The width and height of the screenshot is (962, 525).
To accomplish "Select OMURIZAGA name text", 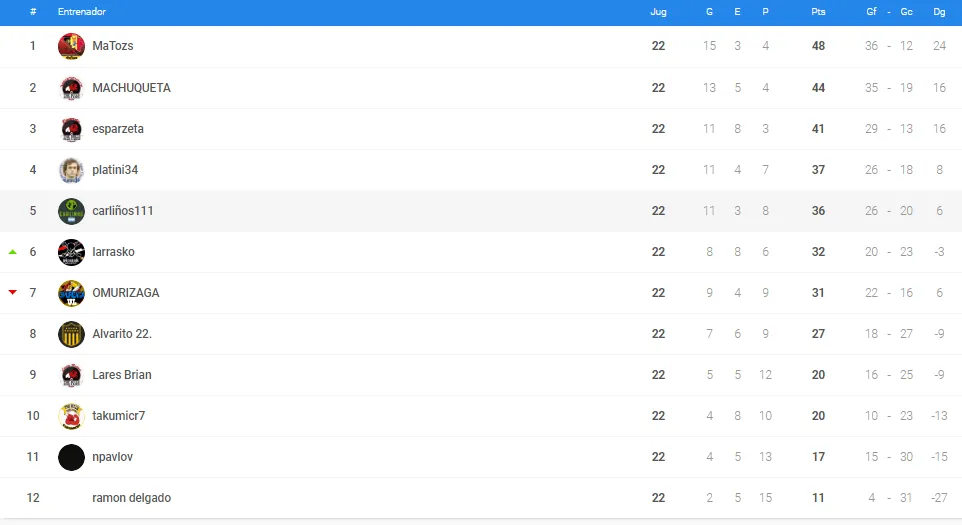I will (126, 293).
